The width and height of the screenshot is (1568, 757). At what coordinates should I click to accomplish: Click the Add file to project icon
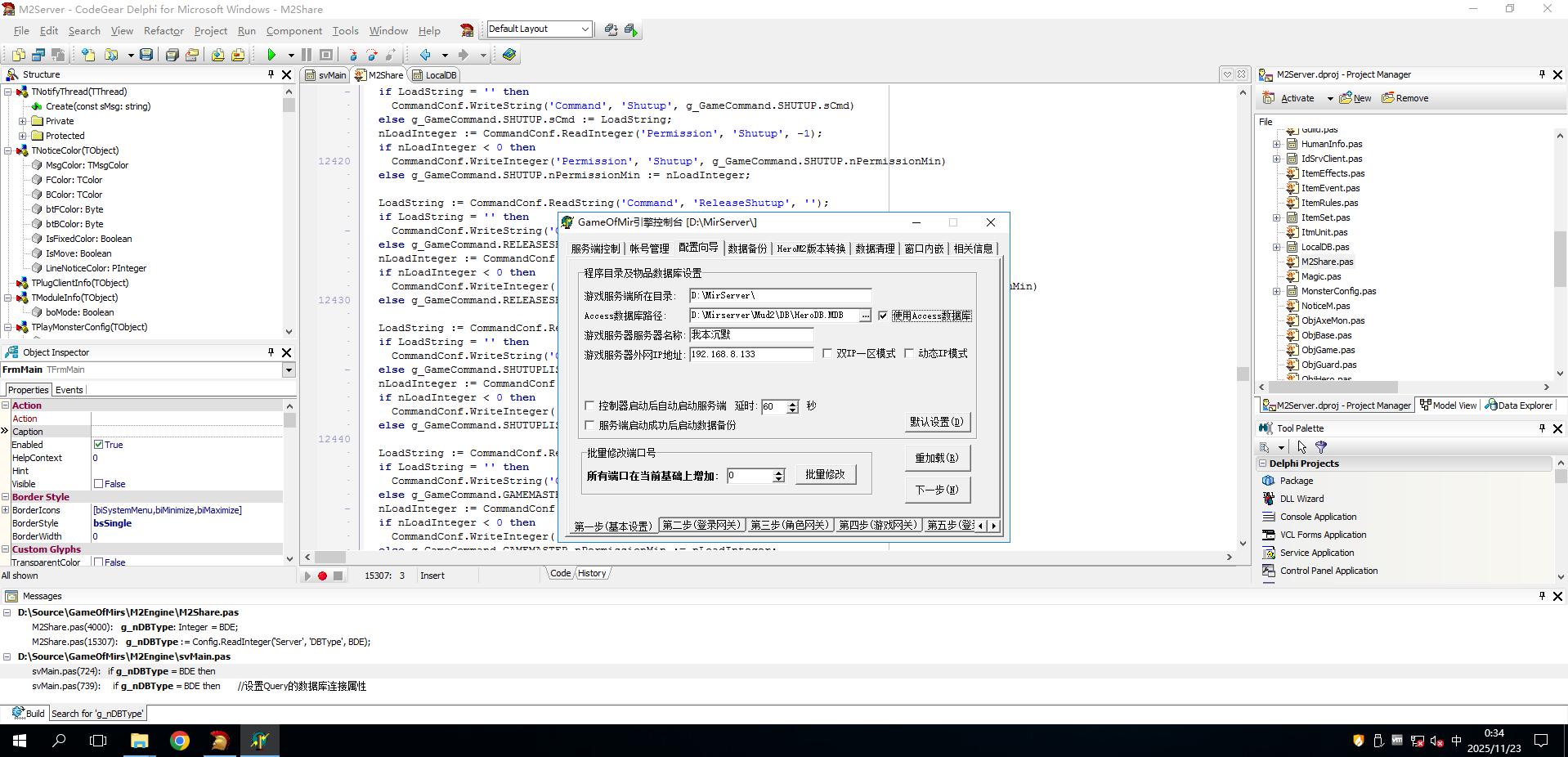(217, 55)
